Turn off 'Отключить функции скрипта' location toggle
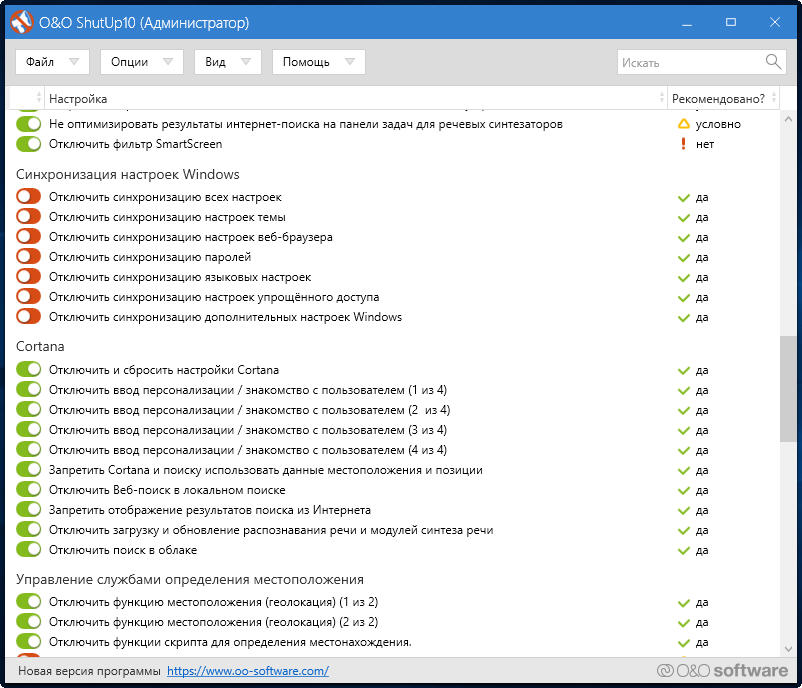802x688 pixels. point(28,641)
